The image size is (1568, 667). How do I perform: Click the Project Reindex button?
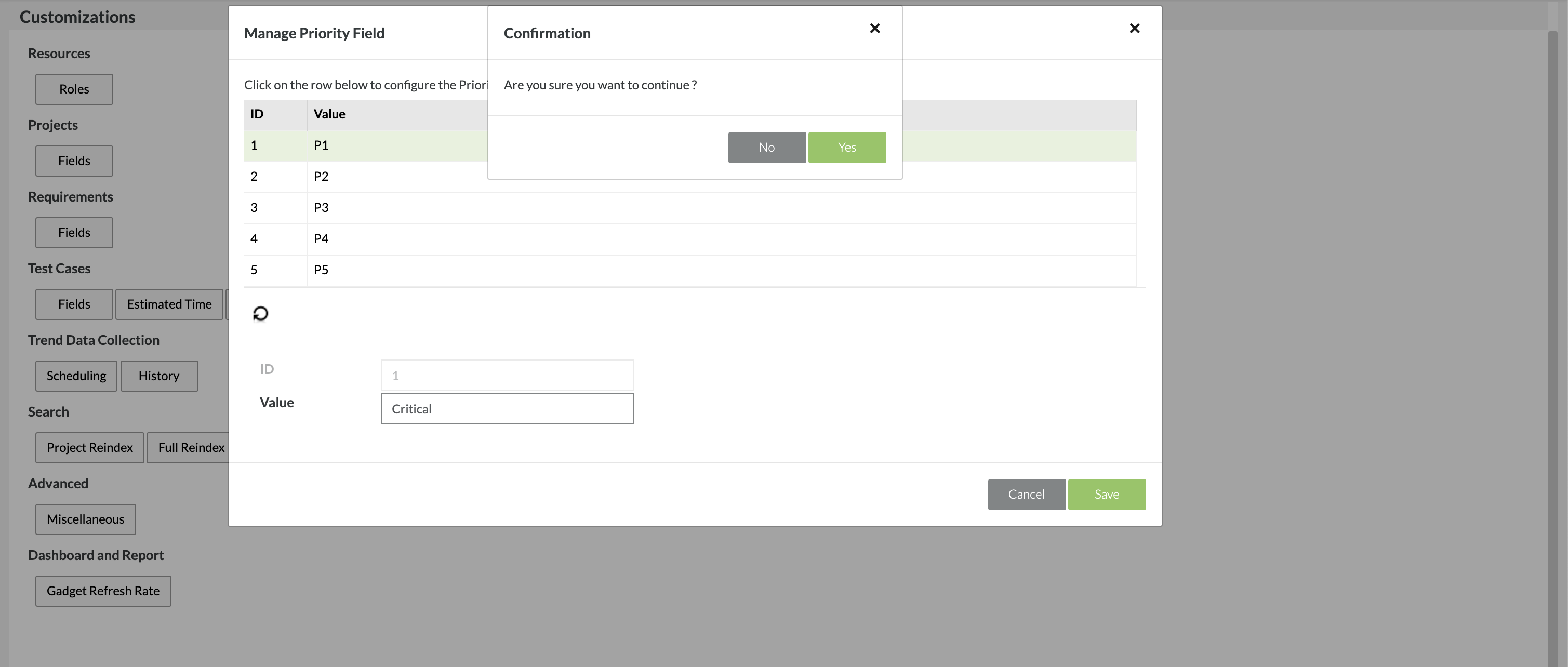click(89, 448)
